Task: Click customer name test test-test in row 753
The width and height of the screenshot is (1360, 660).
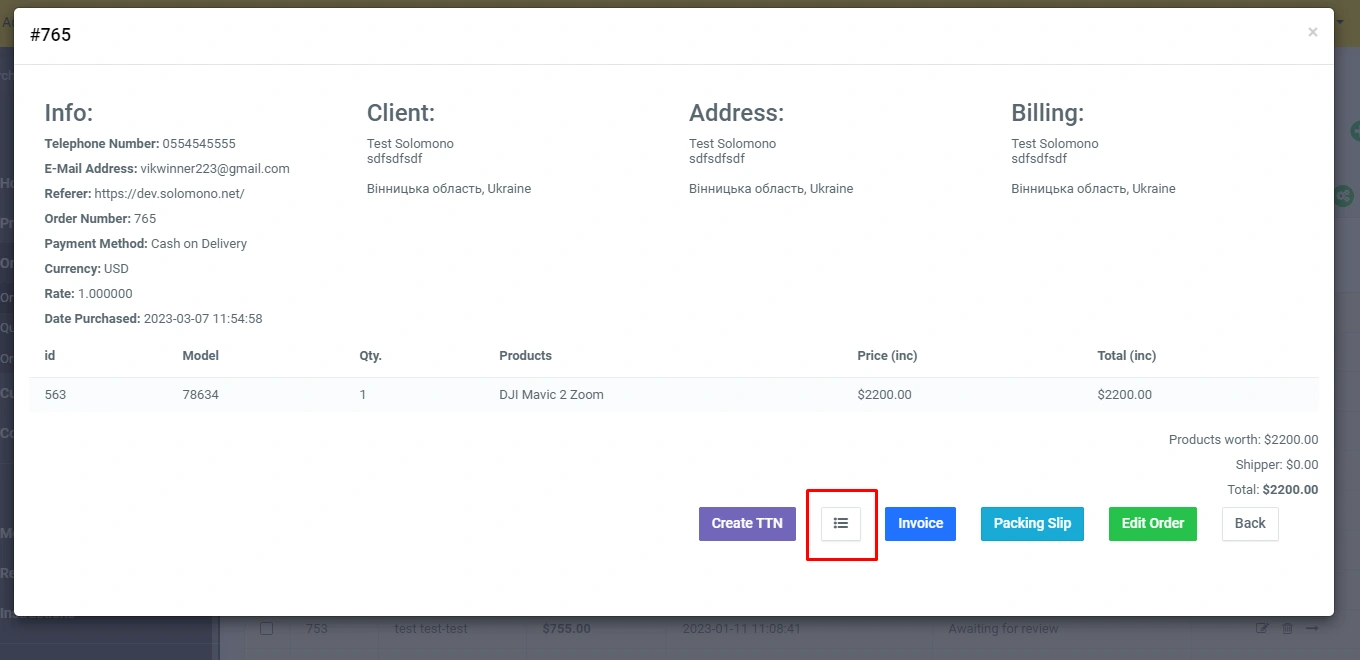Action: pyautogui.click(x=431, y=628)
